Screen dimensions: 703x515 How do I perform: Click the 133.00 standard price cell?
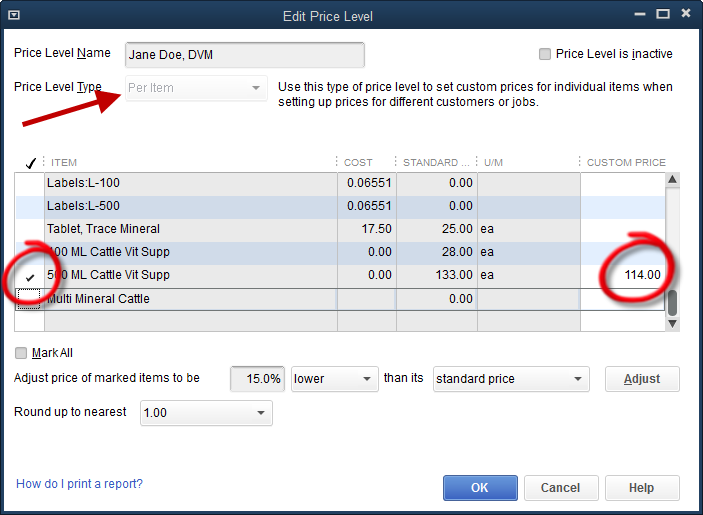tap(437, 275)
